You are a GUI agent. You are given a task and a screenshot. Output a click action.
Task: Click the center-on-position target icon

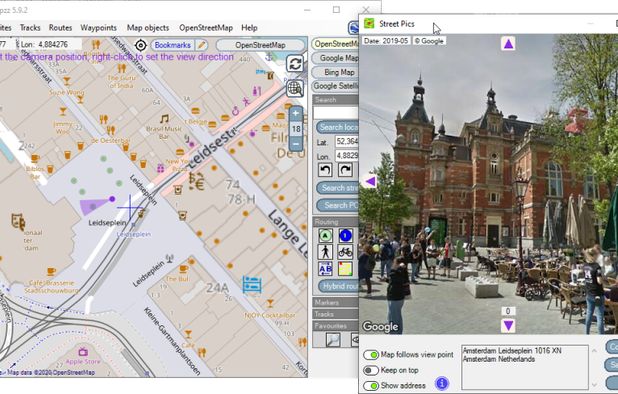pos(141,45)
